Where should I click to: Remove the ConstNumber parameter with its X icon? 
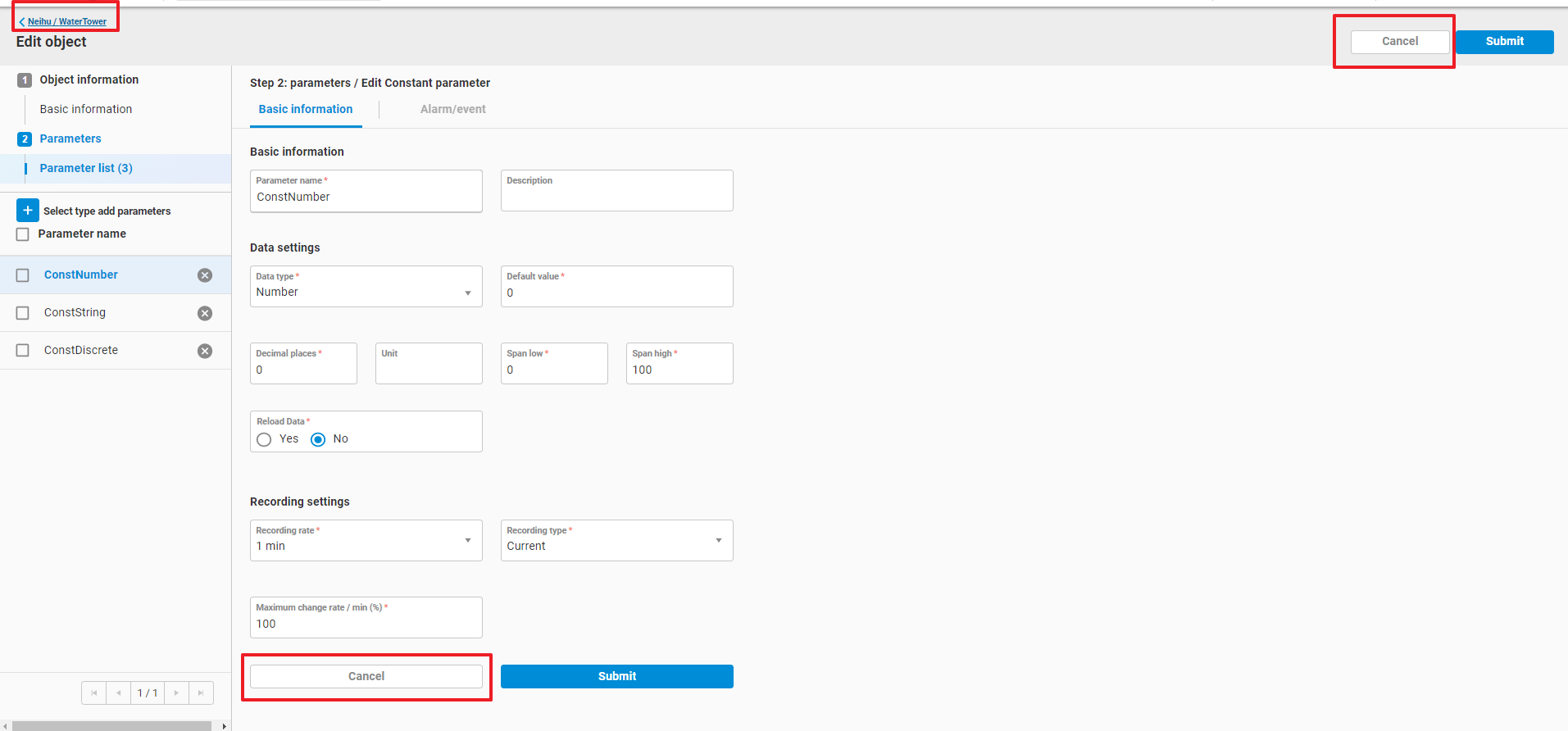click(x=205, y=275)
